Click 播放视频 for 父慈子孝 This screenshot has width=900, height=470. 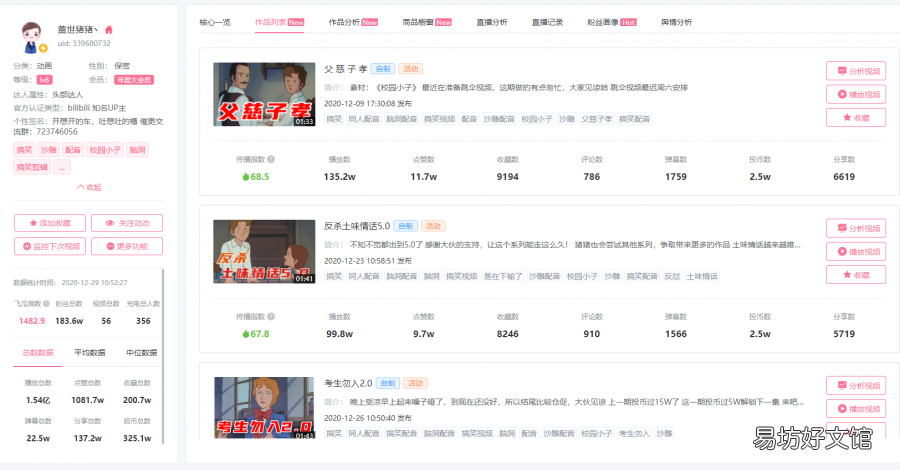click(856, 94)
